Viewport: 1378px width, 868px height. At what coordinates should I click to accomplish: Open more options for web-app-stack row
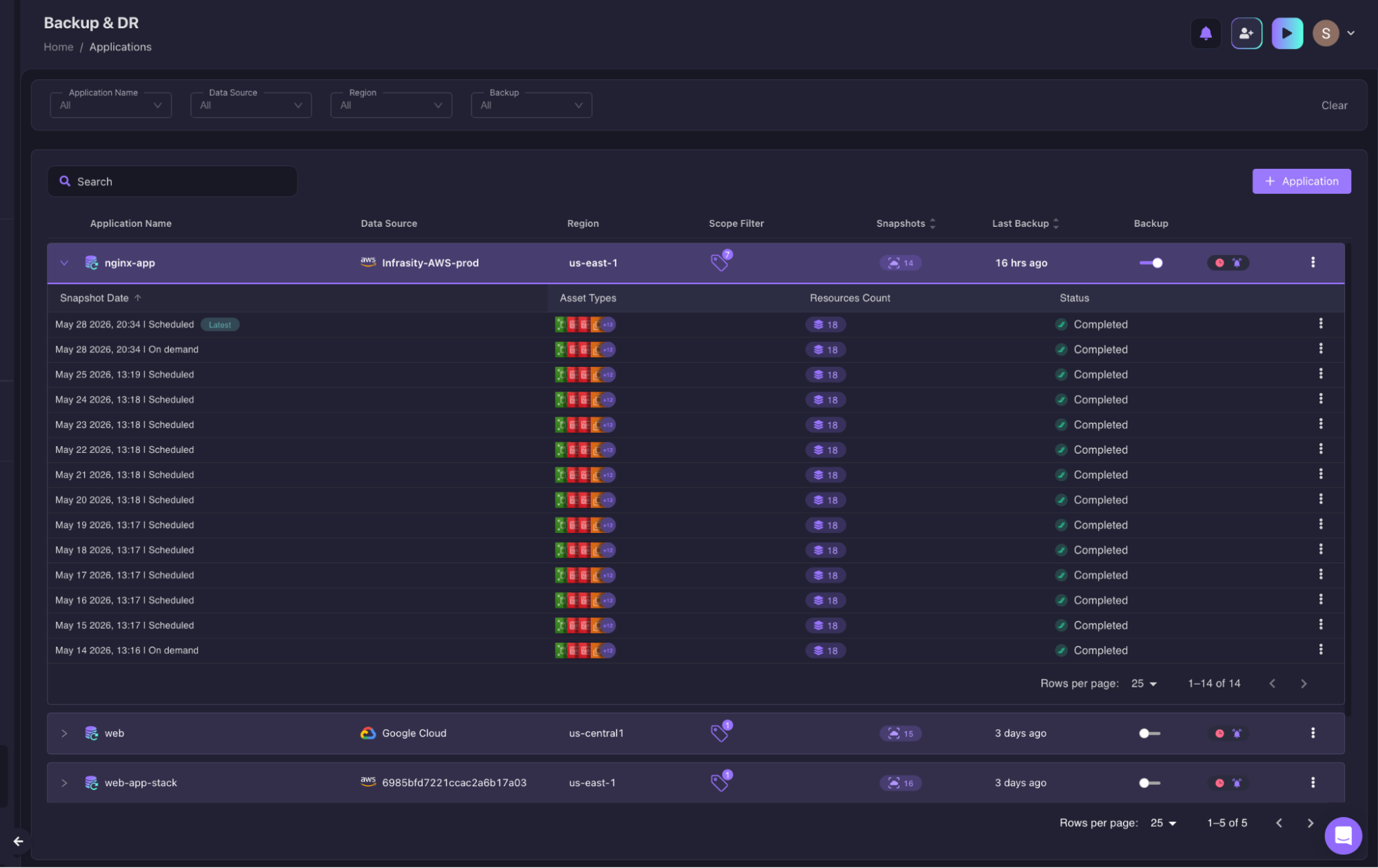[1313, 783]
